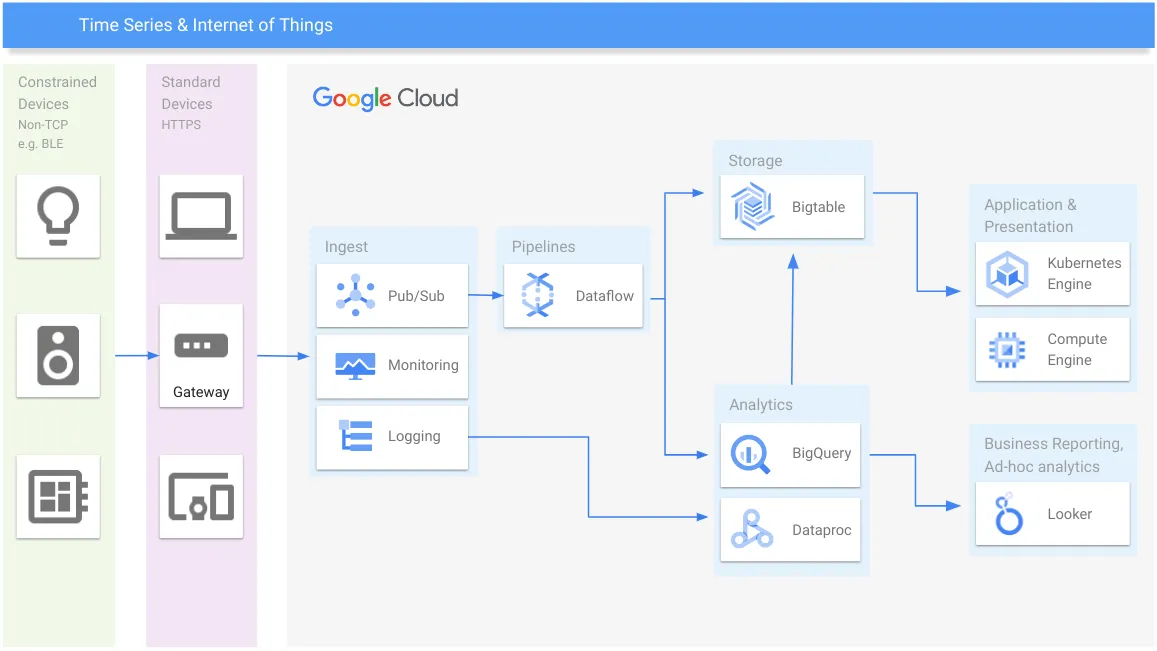
Task: Select the Looker label
Action: (1069, 514)
